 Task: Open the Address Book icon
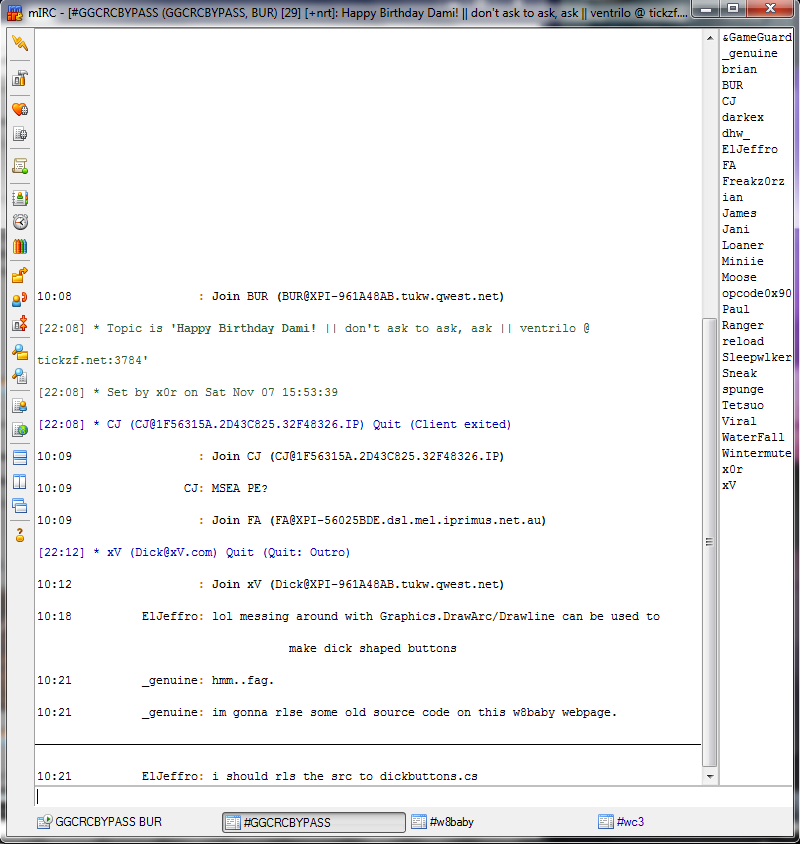[20, 198]
